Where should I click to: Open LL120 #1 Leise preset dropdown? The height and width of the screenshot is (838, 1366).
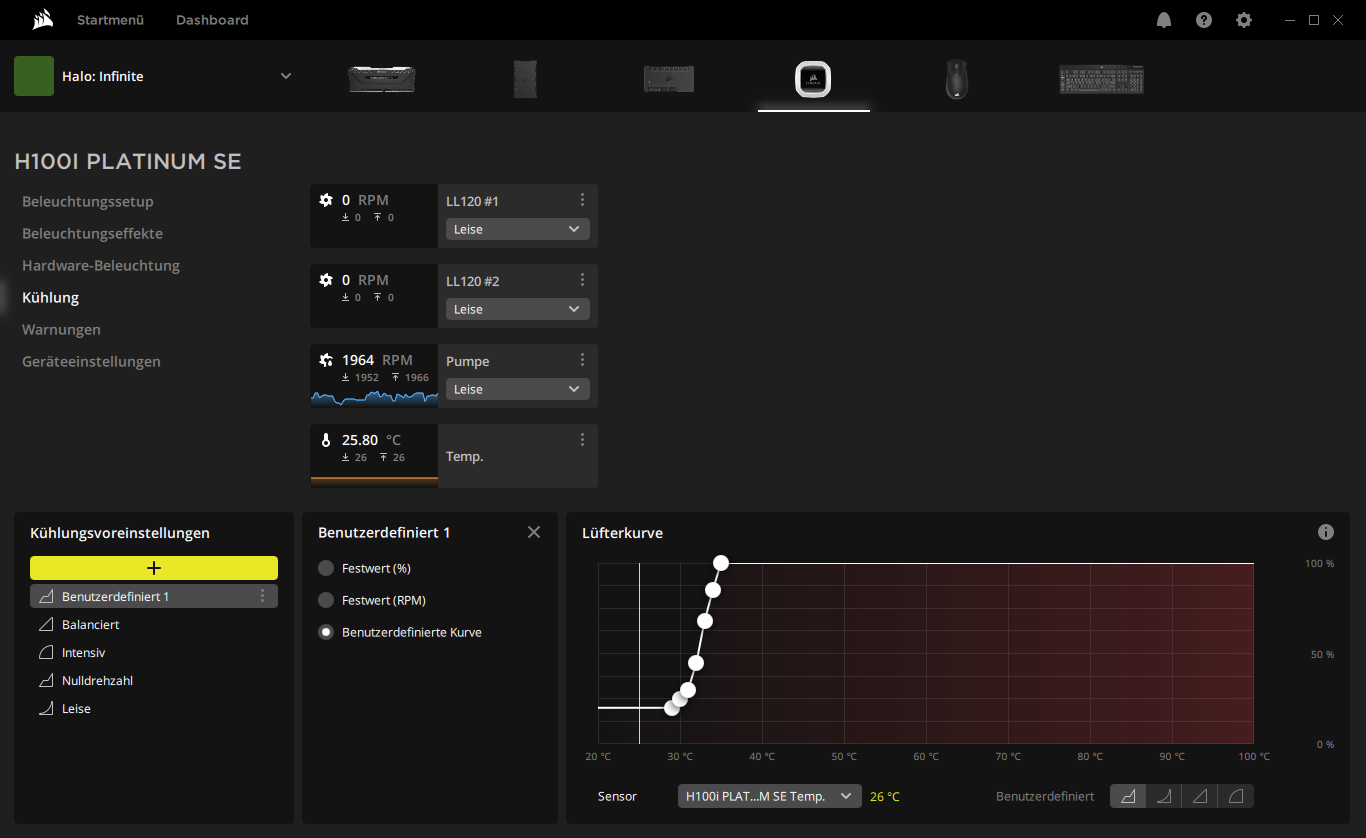[x=518, y=229]
